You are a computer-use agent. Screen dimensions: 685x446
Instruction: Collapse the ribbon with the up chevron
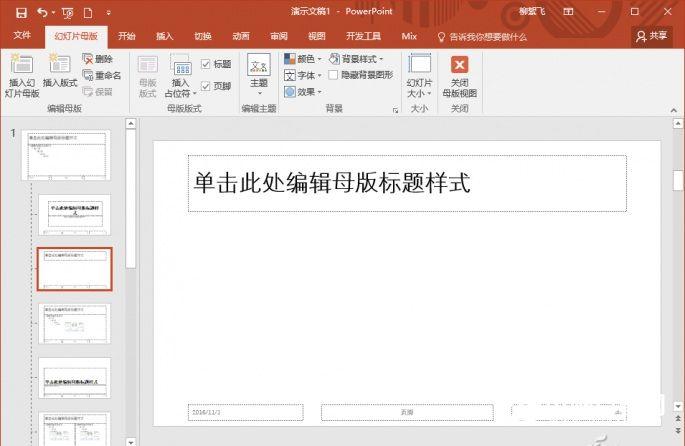[x=674, y=110]
